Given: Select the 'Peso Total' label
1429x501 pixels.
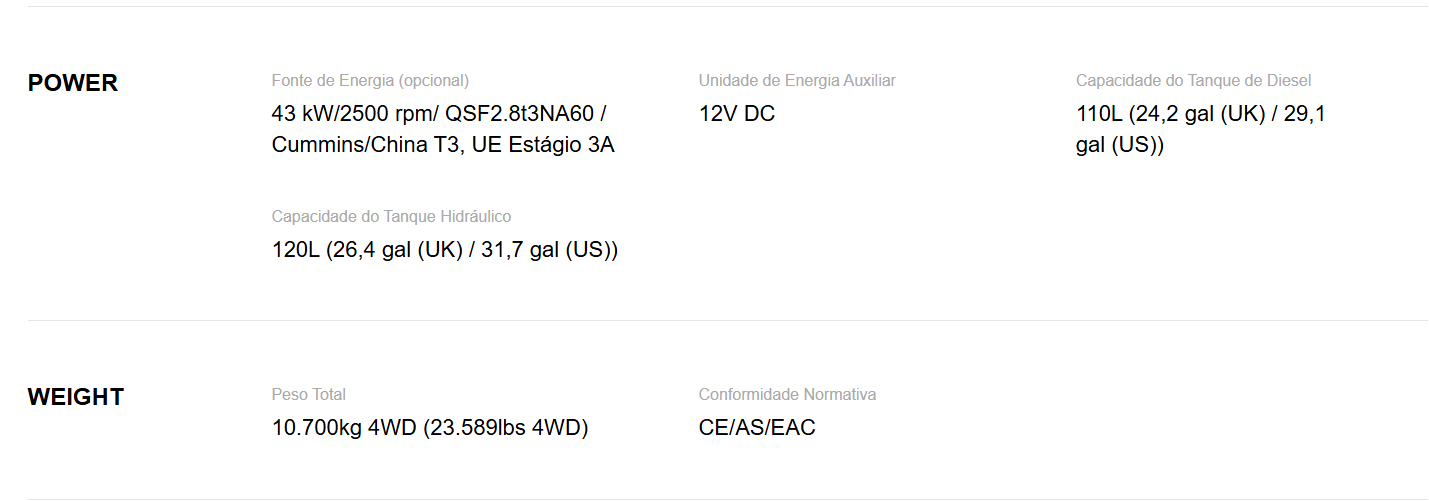Looking at the screenshot, I should (x=309, y=394).
